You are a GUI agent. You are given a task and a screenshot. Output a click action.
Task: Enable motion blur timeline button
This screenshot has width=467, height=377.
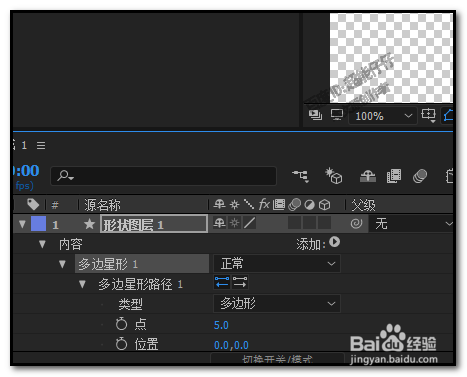420,176
